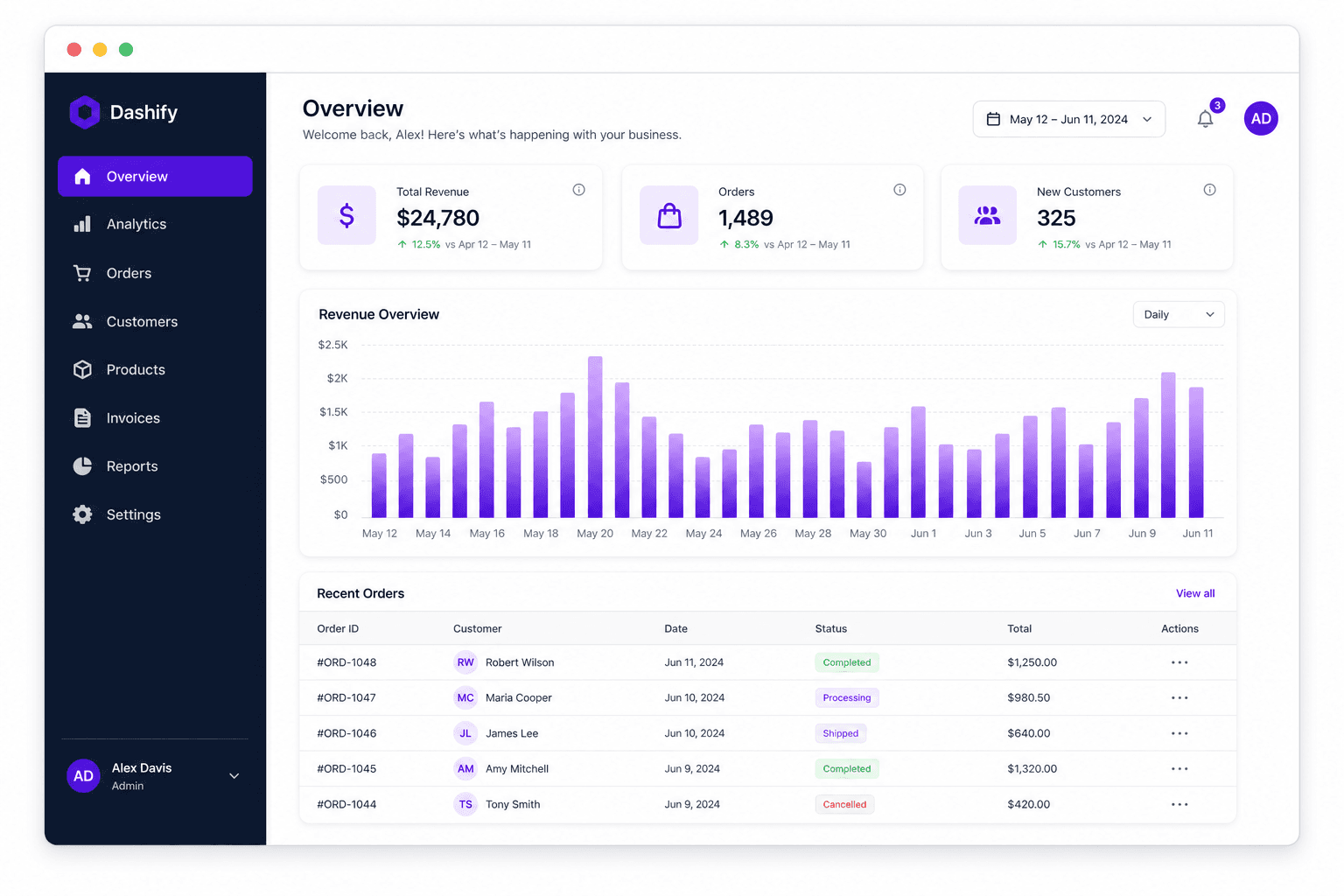Image resolution: width=1344 pixels, height=896 pixels.
Task: Click the Completed badge for Amy Mitchell's order
Action: pyautogui.click(x=847, y=769)
